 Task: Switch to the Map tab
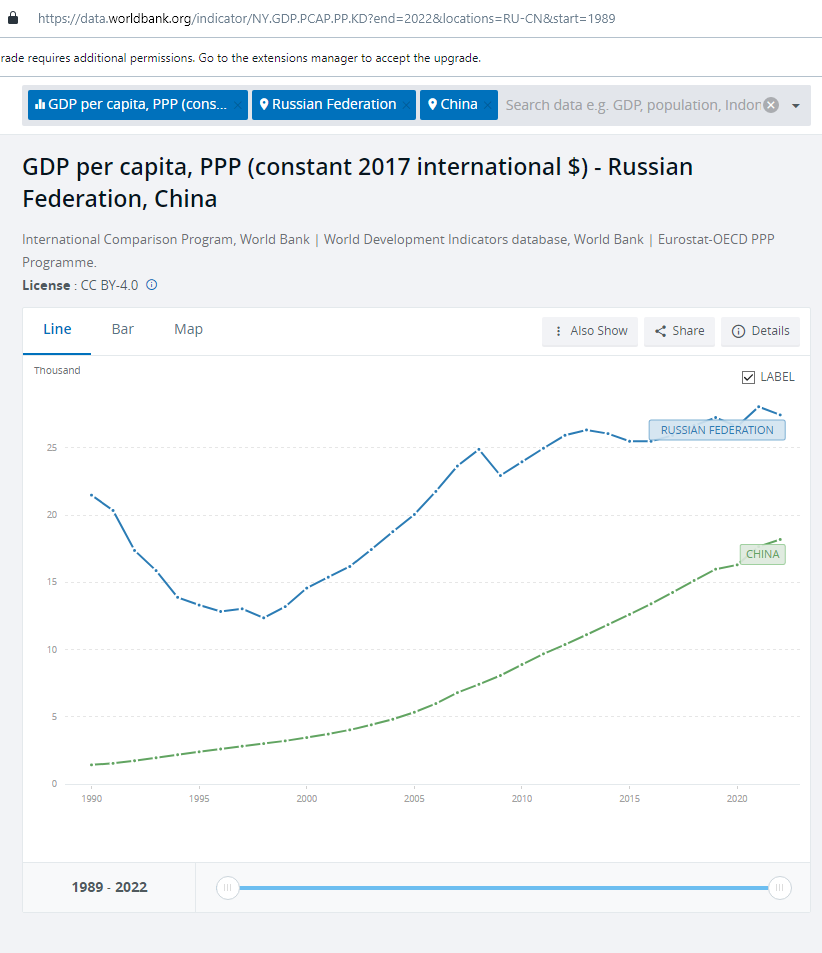188,329
